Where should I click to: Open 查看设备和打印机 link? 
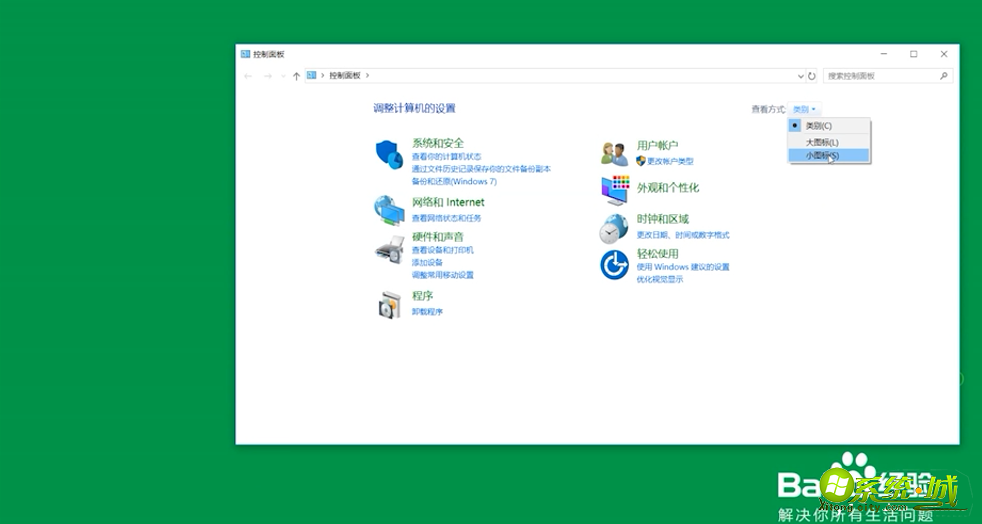(443, 250)
